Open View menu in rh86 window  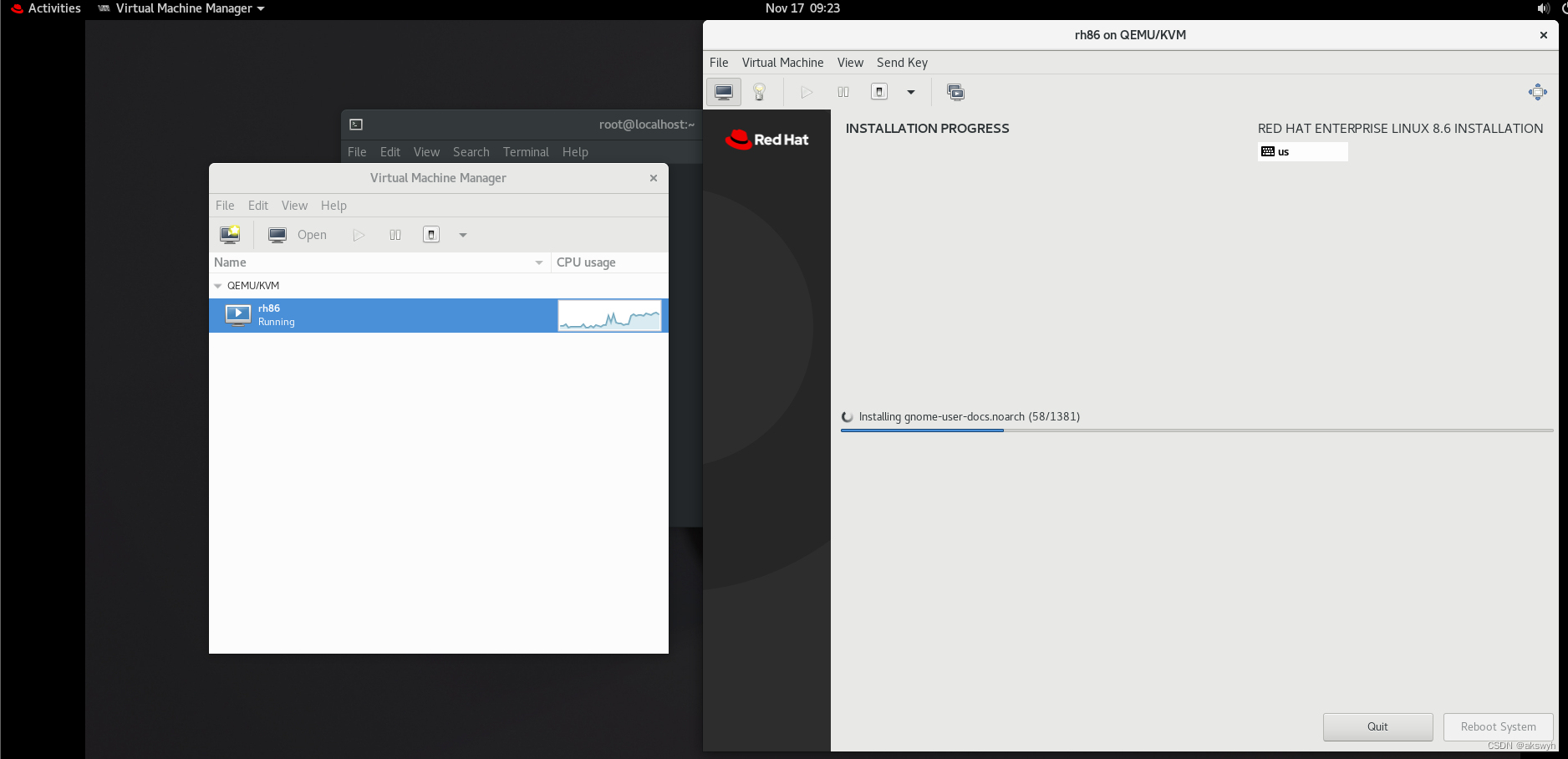coord(850,63)
